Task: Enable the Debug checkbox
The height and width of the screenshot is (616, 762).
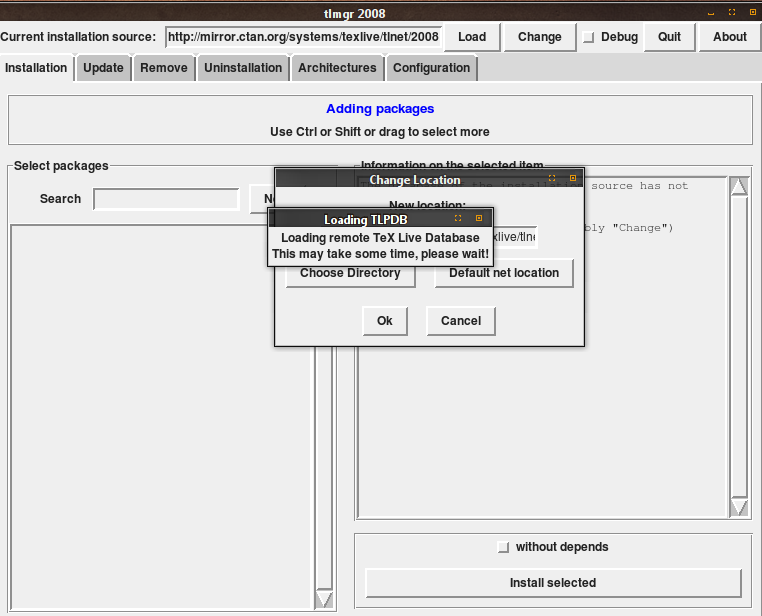Action: point(589,37)
